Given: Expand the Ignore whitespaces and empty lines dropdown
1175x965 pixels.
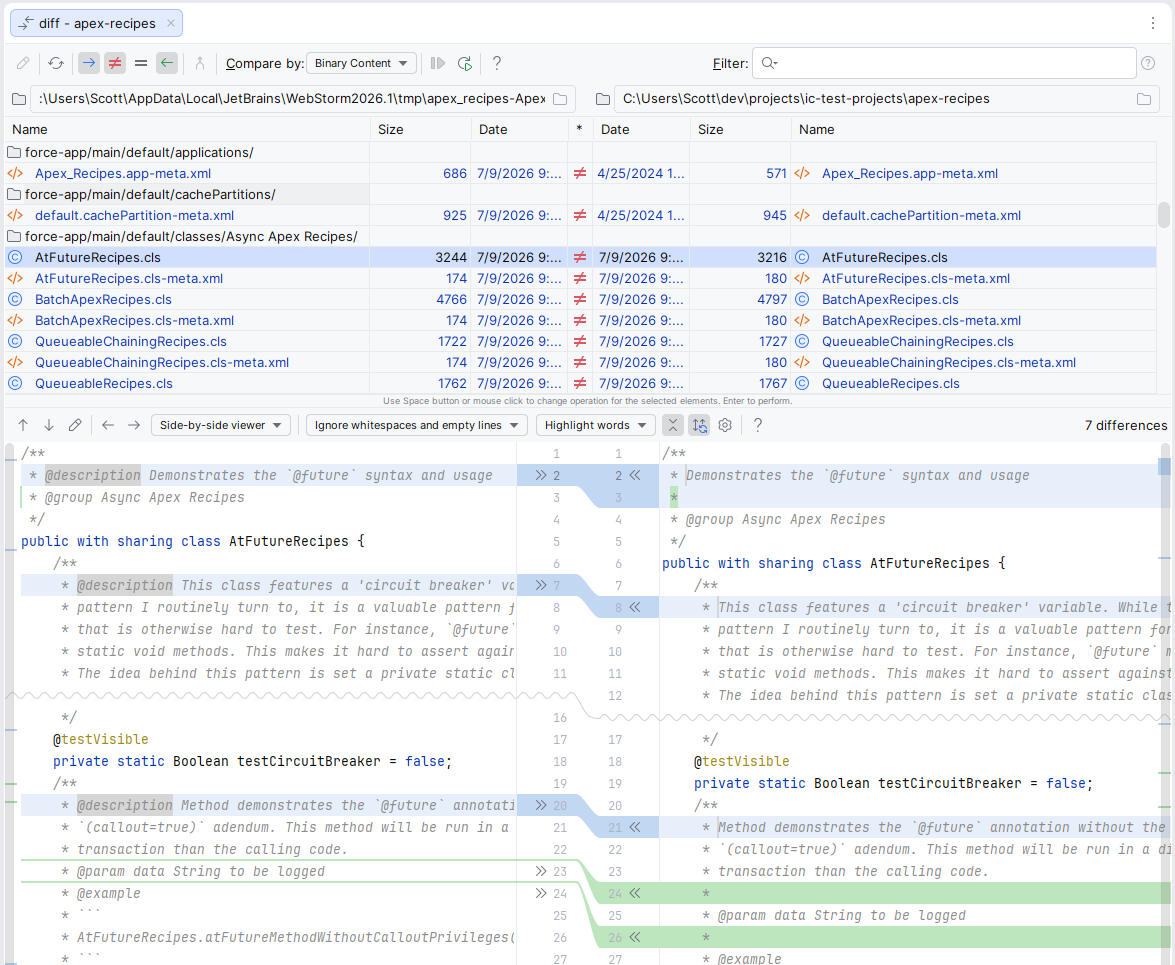Looking at the screenshot, I should coord(417,426).
